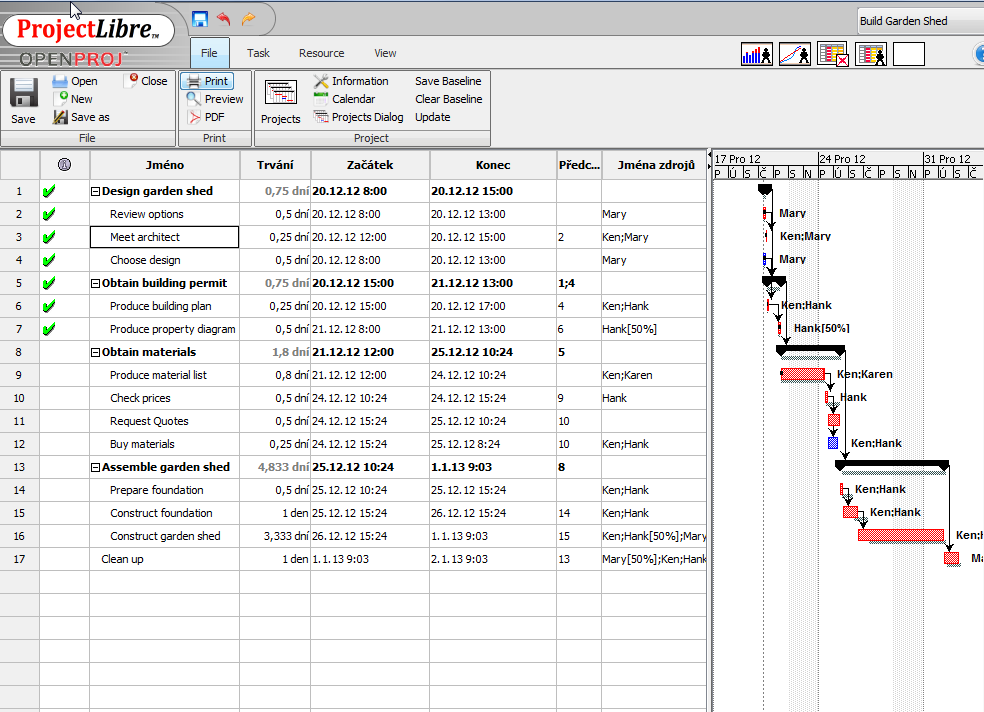Redo with the orange arrow icon
This screenshot has width=984, height=712.
click(x=249, y=19)
